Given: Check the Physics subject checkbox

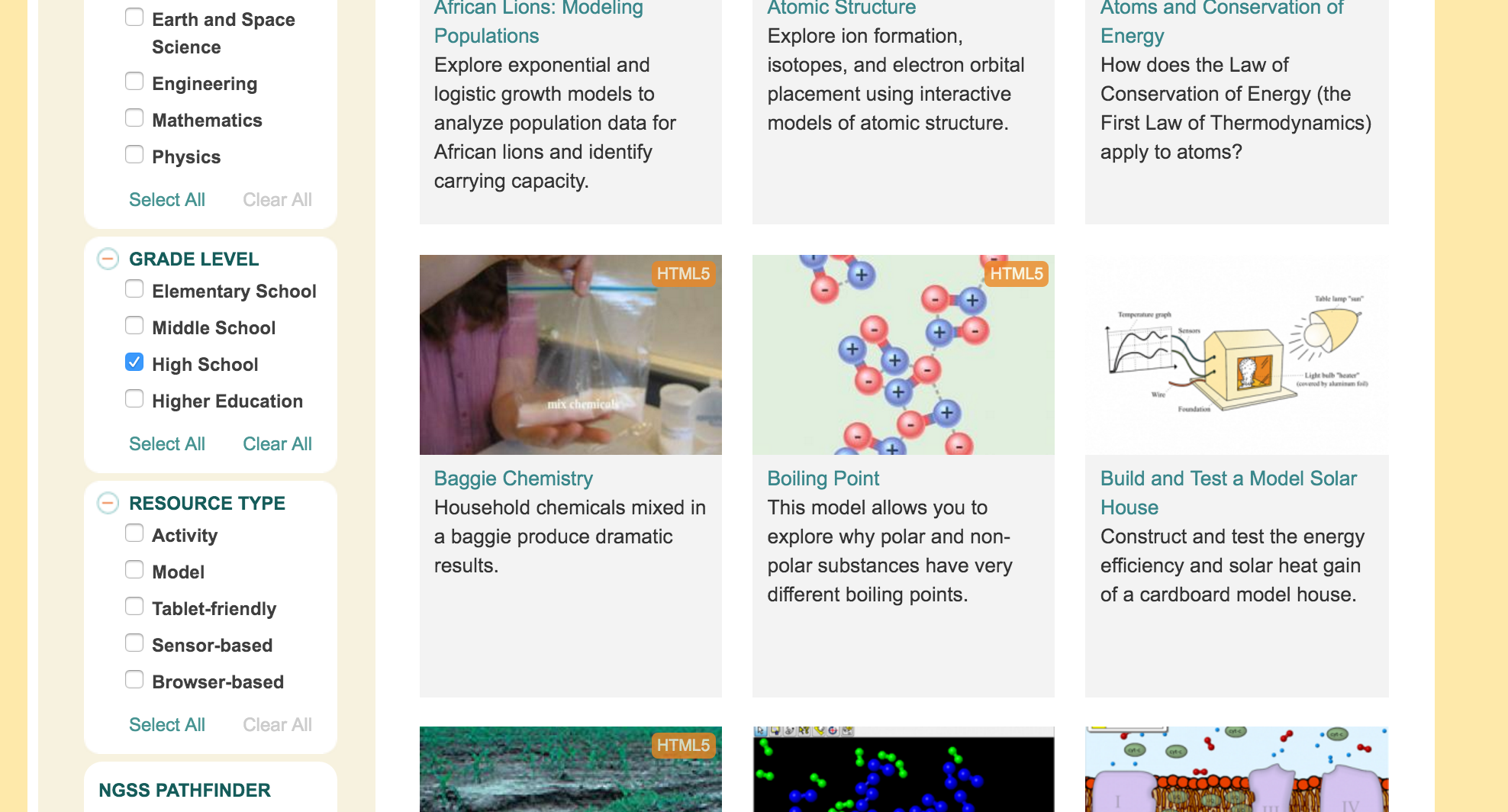Looking at the screenshot, I should (x=134, y=155).
